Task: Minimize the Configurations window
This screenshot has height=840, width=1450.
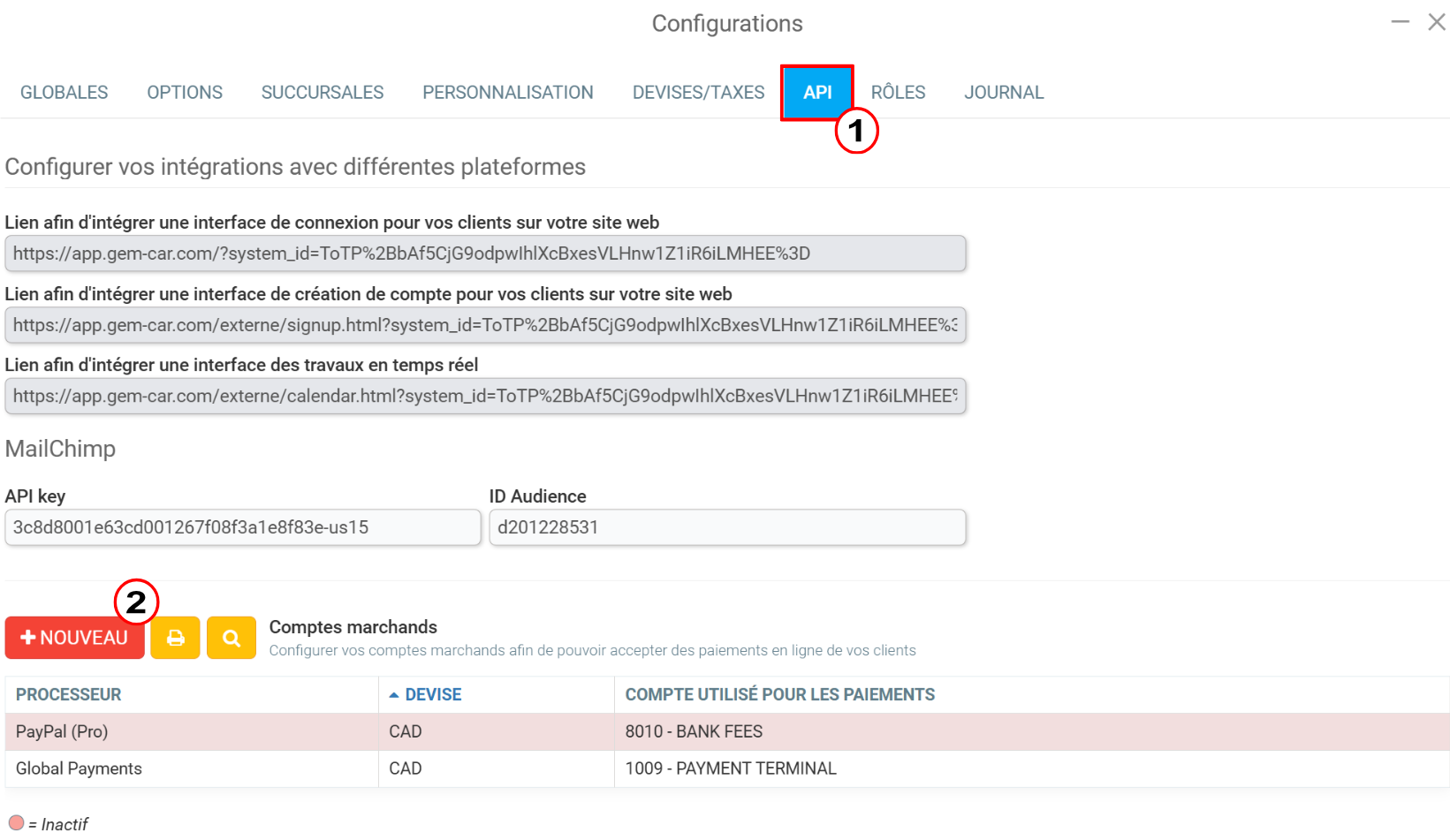Action: click(1401, 22)
